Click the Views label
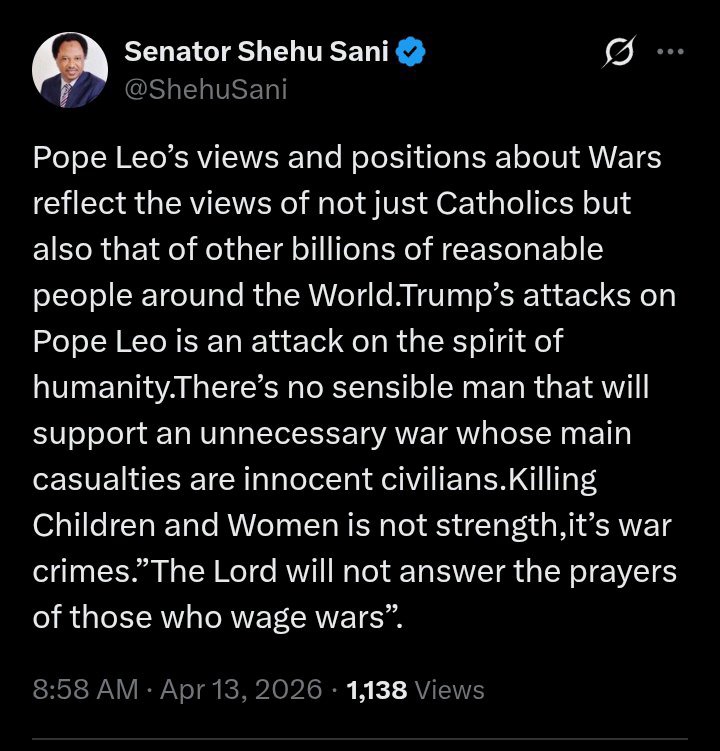The width and height of the screenshot is (720, 751). [448, 689]
